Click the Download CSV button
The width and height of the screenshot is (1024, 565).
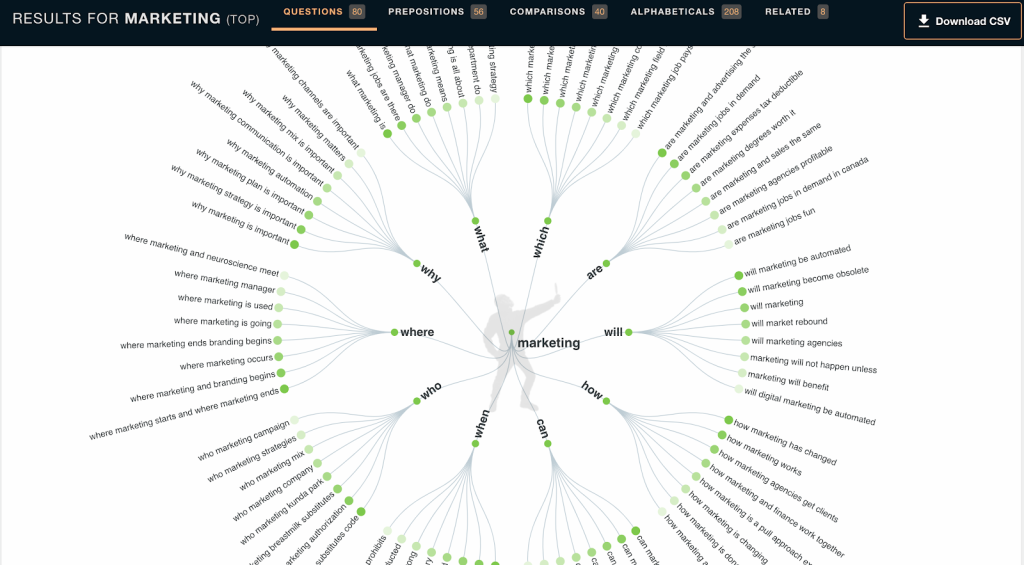964,21
